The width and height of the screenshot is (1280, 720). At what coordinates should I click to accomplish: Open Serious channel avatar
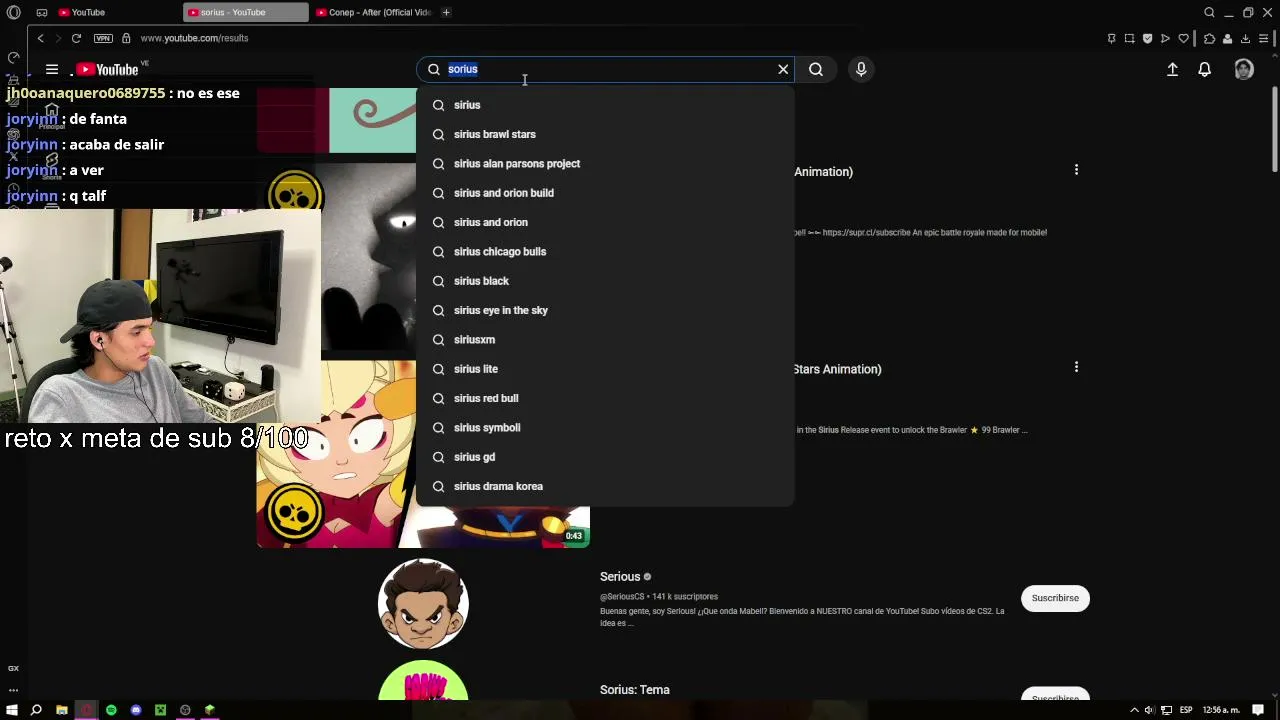423,604
